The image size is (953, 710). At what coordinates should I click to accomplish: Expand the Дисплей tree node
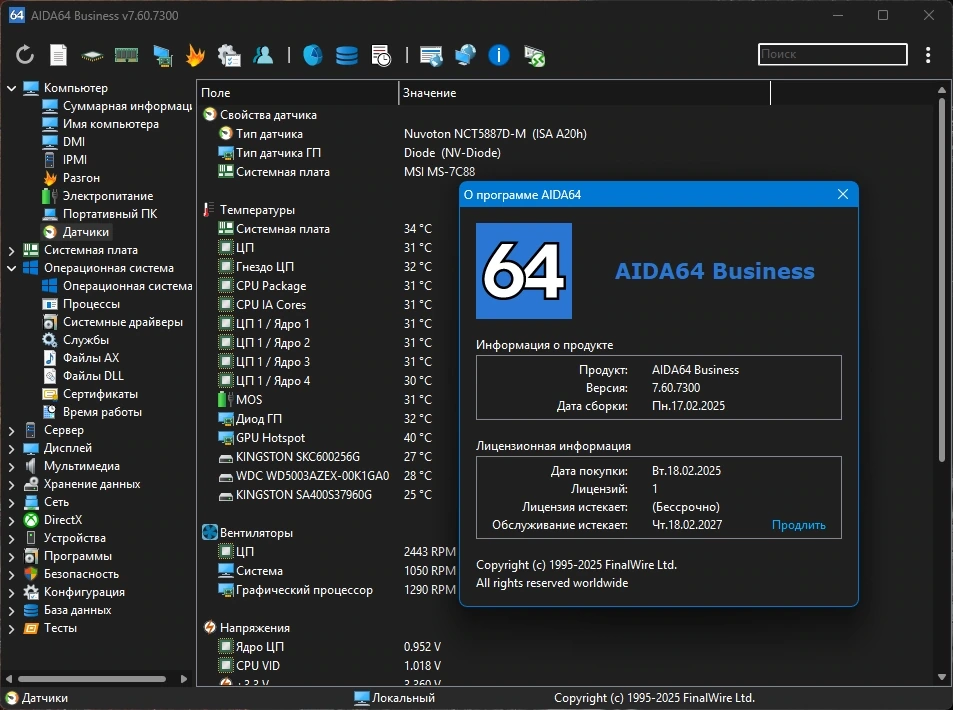click(x=12, y=449)
